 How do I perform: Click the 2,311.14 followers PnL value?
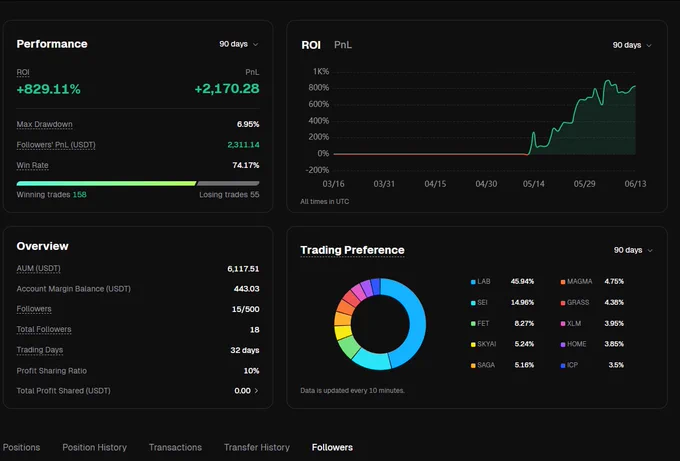tap(243, 145)
